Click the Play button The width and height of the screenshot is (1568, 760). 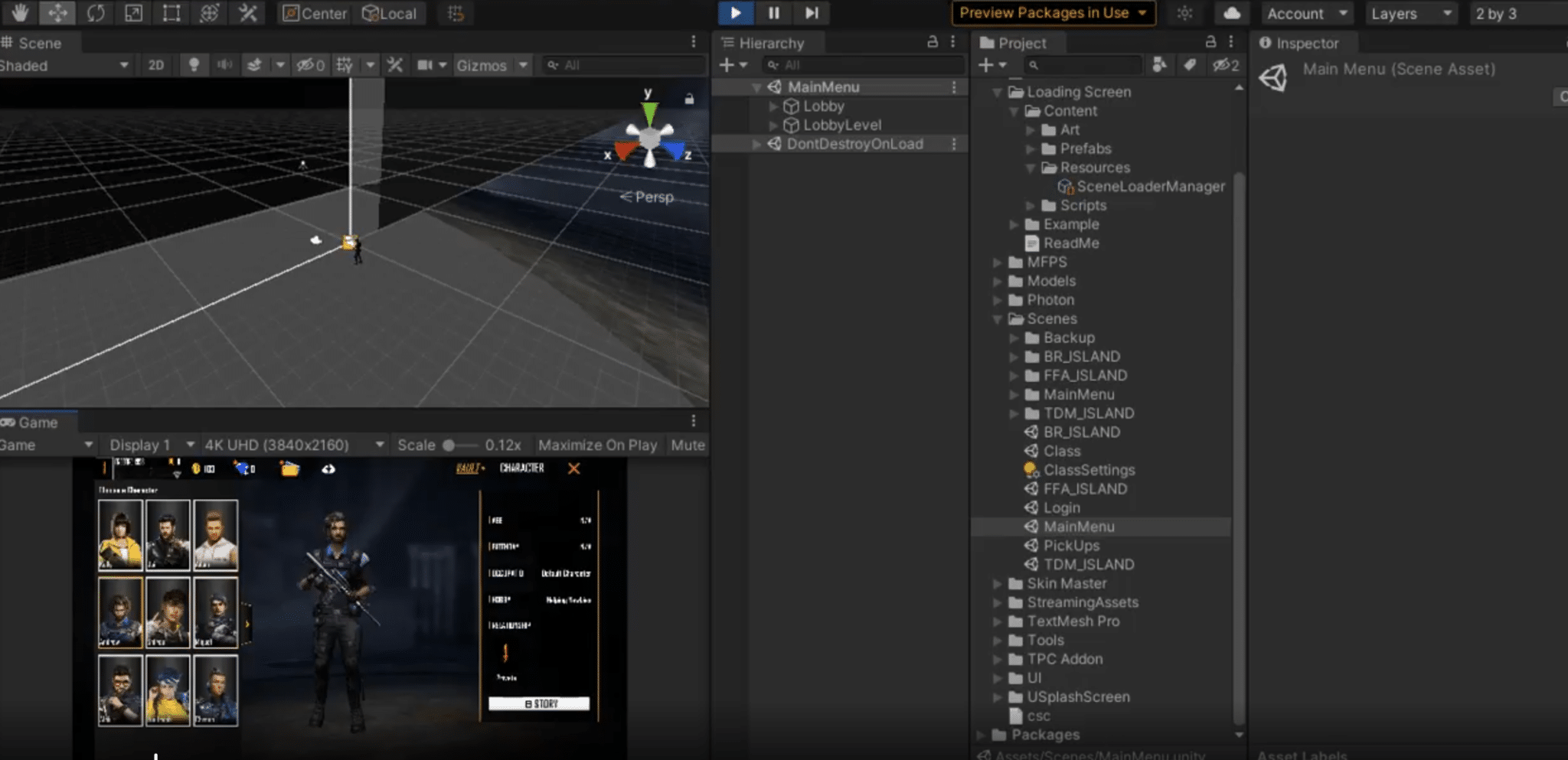click(x=736, y=13)
